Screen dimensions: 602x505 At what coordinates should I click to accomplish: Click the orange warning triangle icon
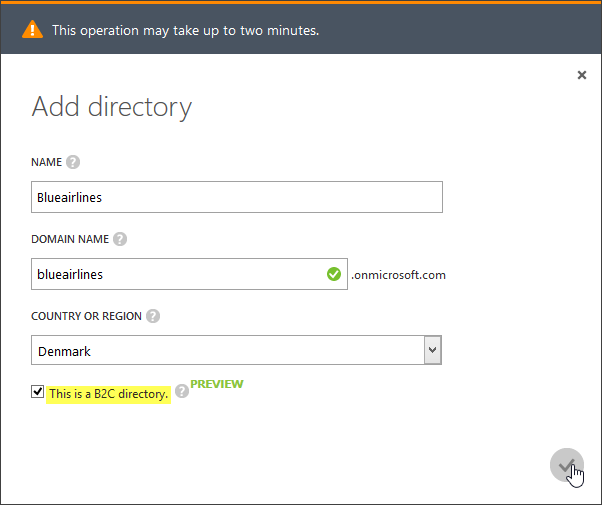33,30
